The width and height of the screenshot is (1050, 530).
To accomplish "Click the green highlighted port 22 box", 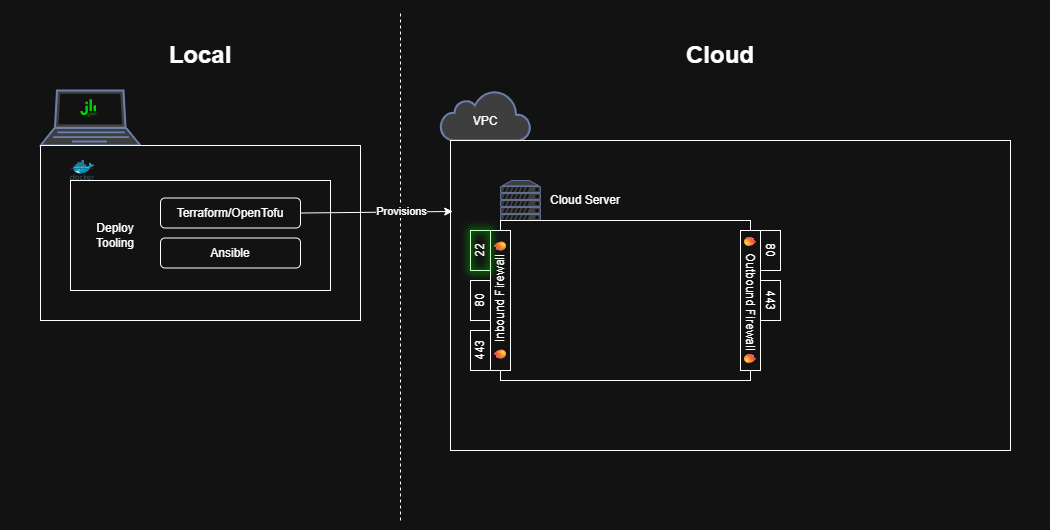I will (480, 250).
